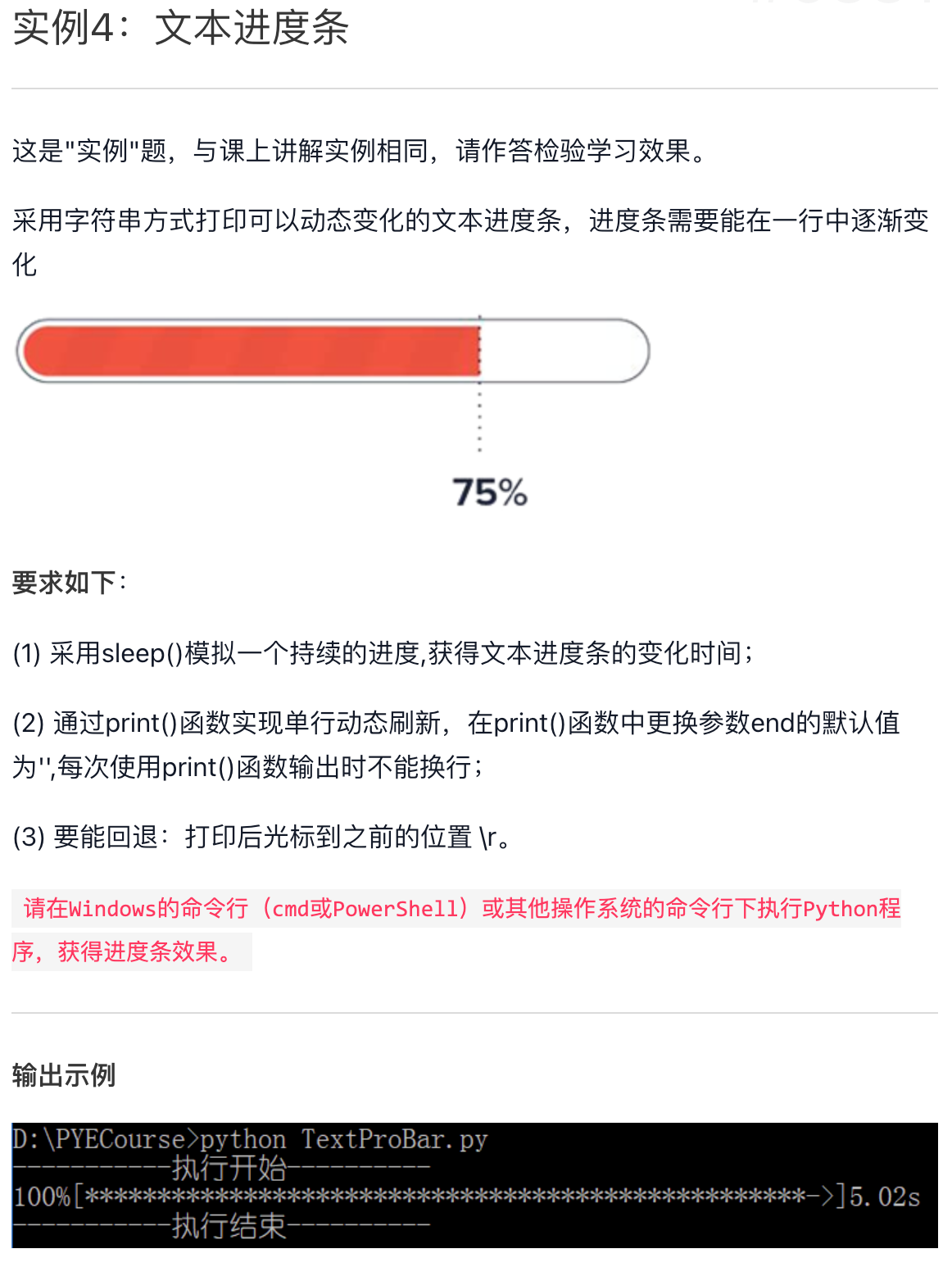Screen dimensions: 952x1267
Task: Click the '100%' text in terminal output
Action: pyautogui.click(x=41, y=1197)
